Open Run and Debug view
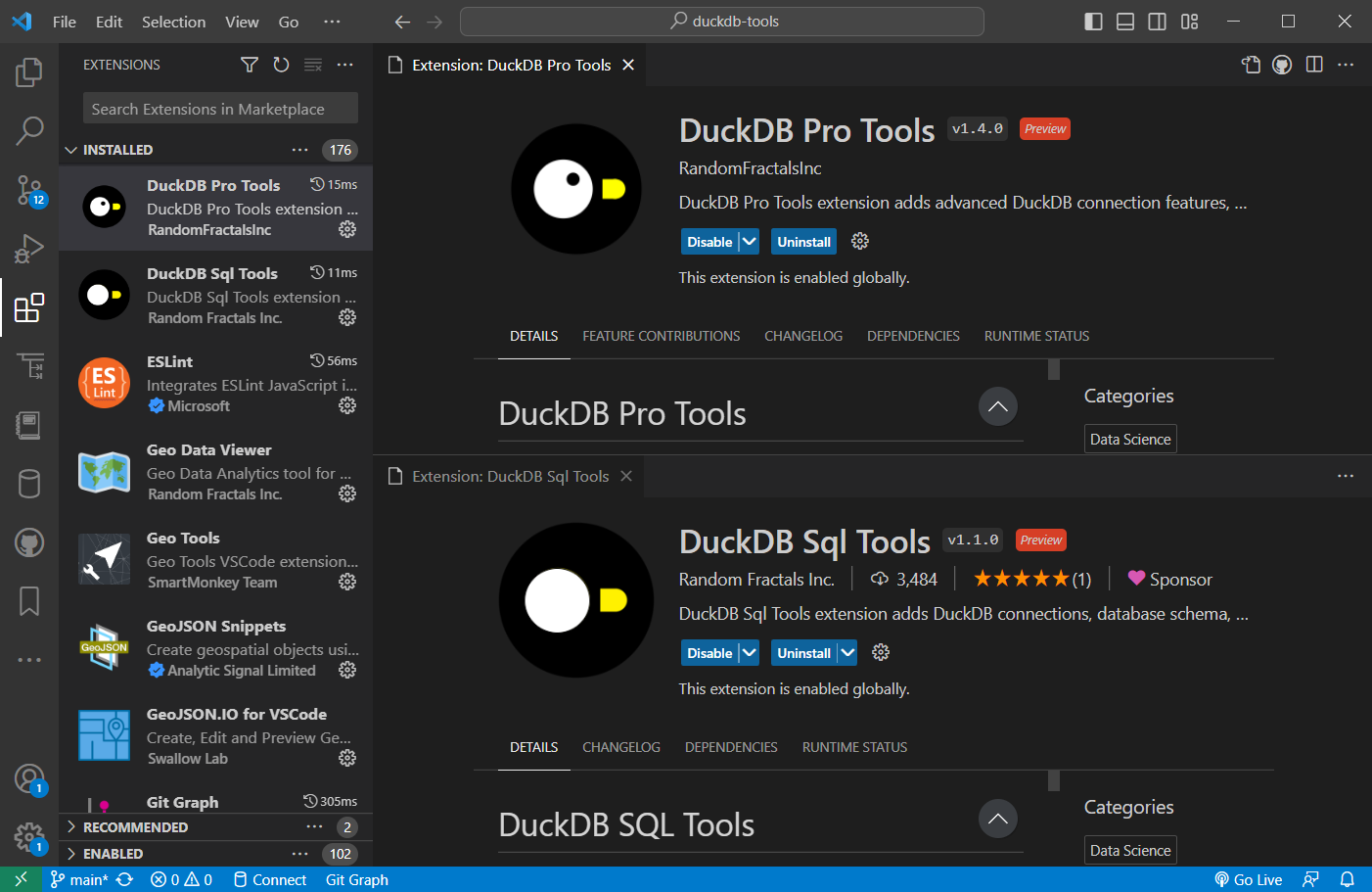The width and height of the screenshot is (1372, 892). pos(29,249)
